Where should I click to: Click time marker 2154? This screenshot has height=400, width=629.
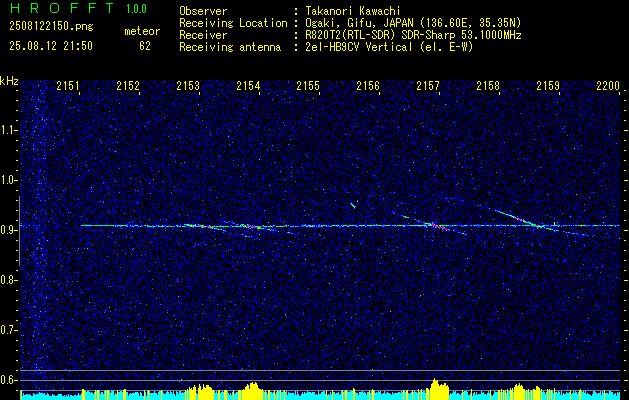(248, 85)
